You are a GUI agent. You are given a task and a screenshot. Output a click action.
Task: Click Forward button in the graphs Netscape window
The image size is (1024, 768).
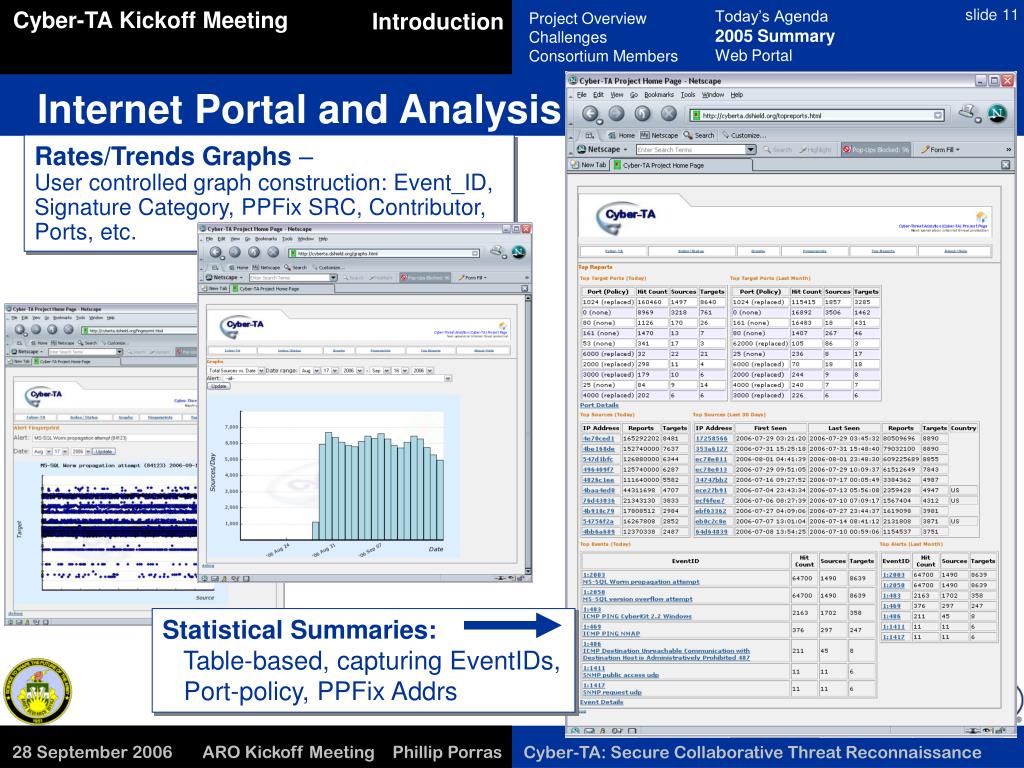[x=235, y=252]
